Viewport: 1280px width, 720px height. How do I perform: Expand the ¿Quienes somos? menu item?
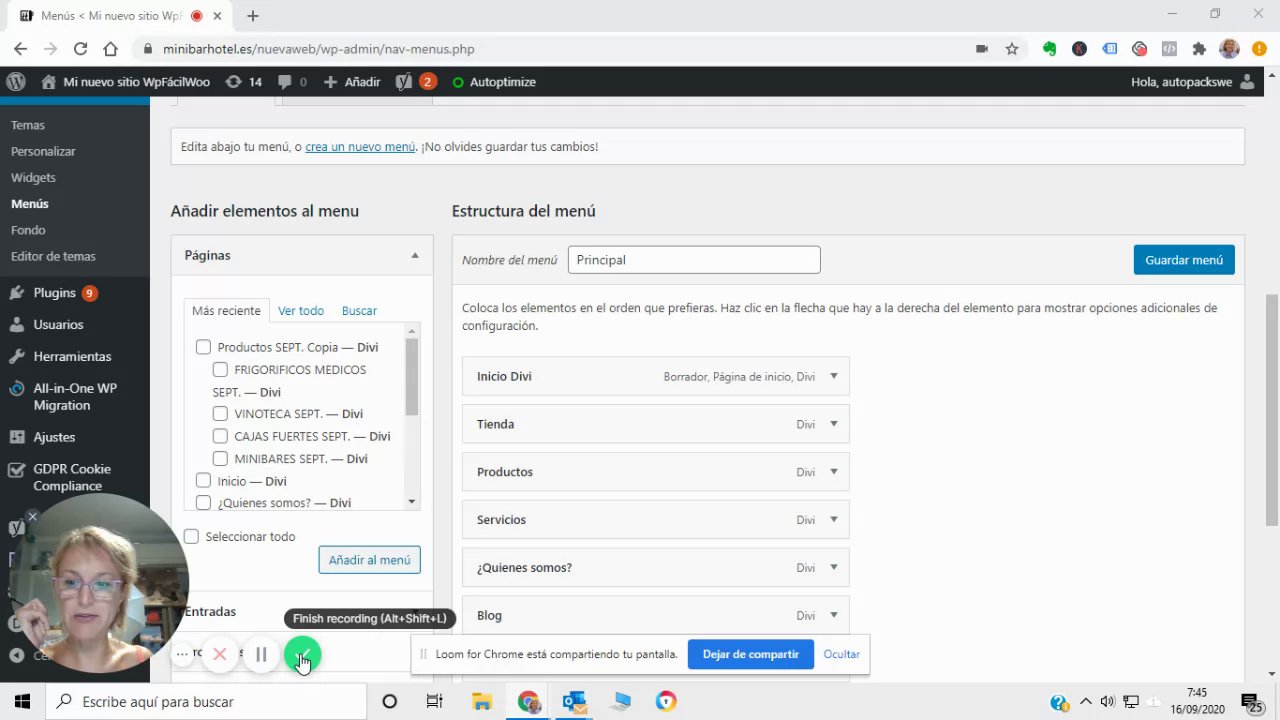pyautogui.click(x=834, y=568)
